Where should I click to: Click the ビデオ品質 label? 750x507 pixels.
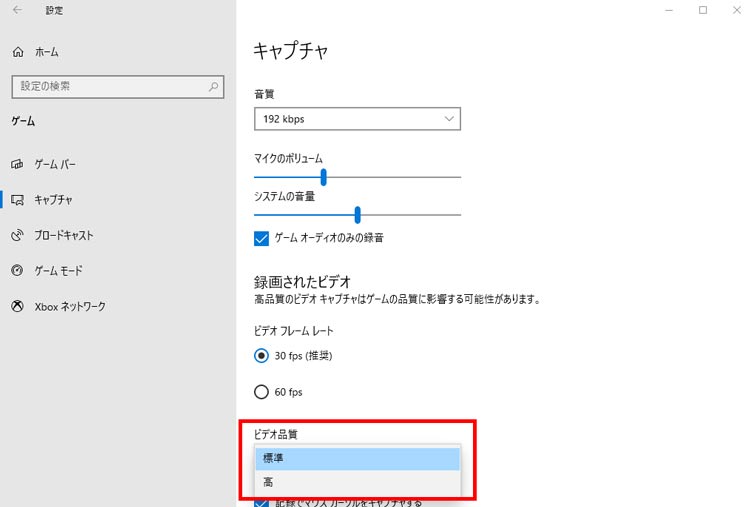pyautogui.click(x=276, y=434)
